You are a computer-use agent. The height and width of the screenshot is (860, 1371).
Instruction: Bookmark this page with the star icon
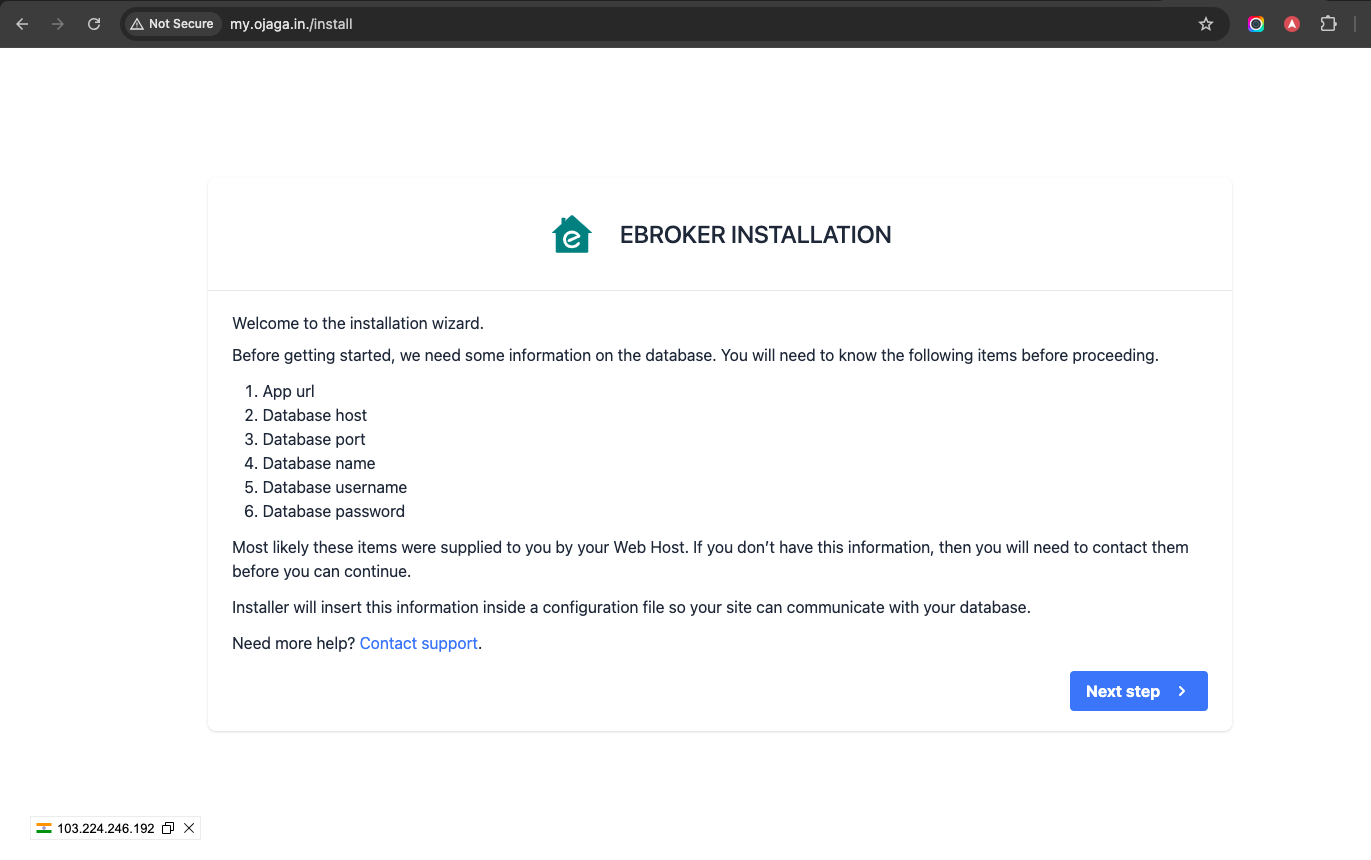[1206, 24]
